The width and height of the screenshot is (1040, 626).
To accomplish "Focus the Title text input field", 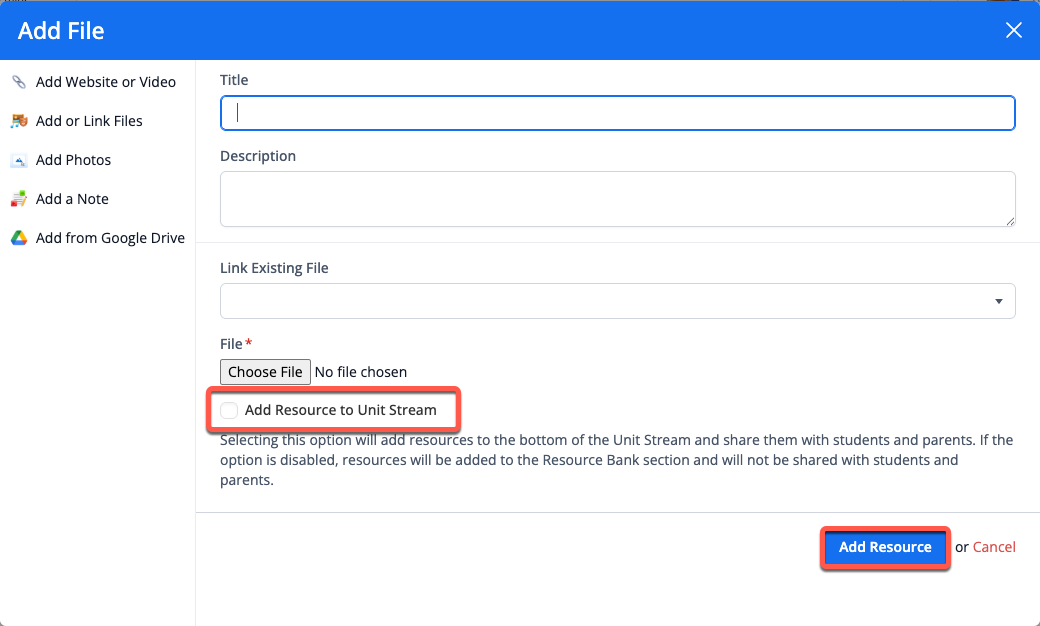I will [x=618, y=113].
